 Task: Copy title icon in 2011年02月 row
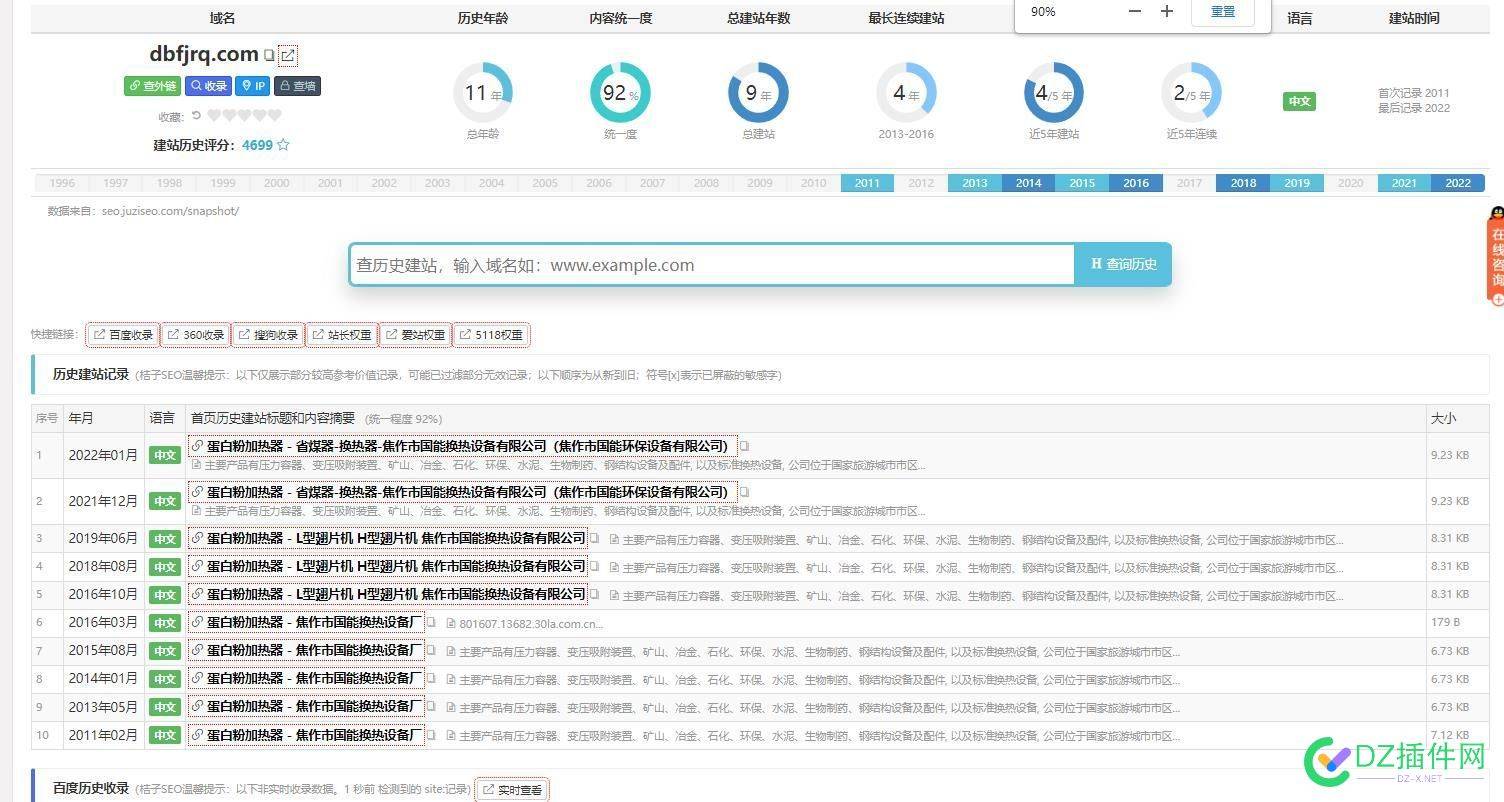coord(432,735)
